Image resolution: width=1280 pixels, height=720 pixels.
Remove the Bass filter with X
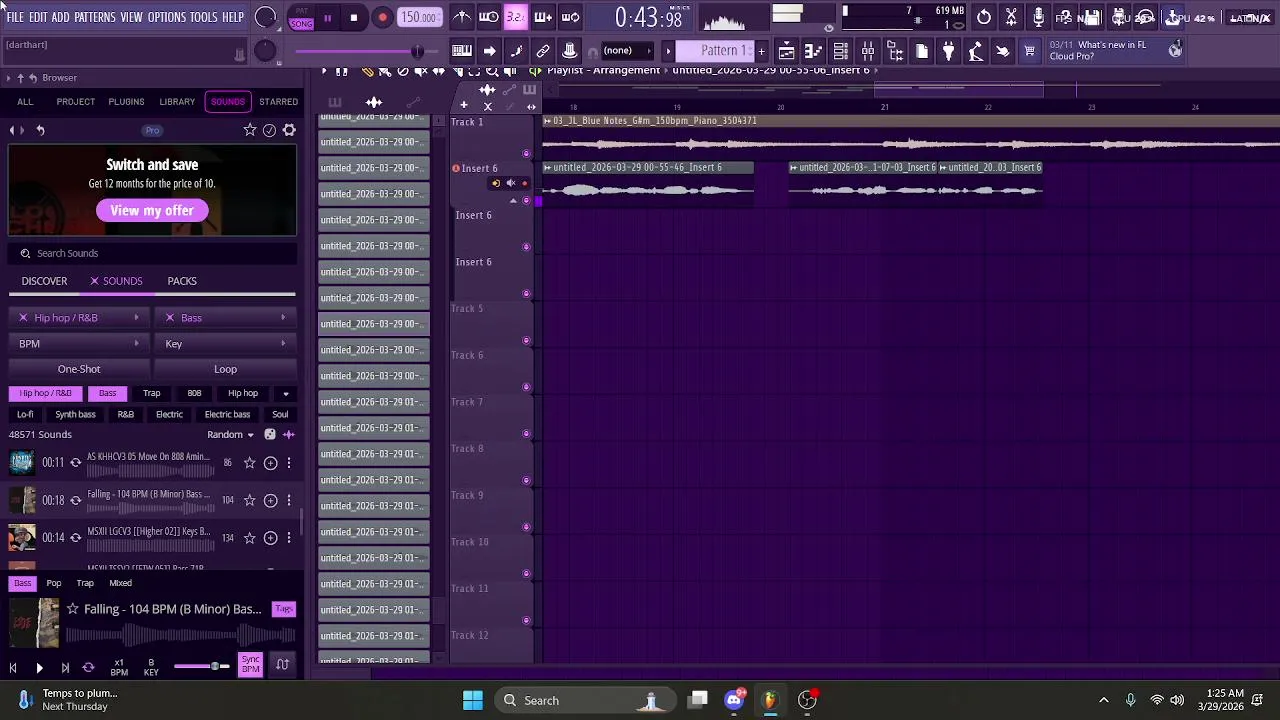pyautogui.click(x=169, y=318)
